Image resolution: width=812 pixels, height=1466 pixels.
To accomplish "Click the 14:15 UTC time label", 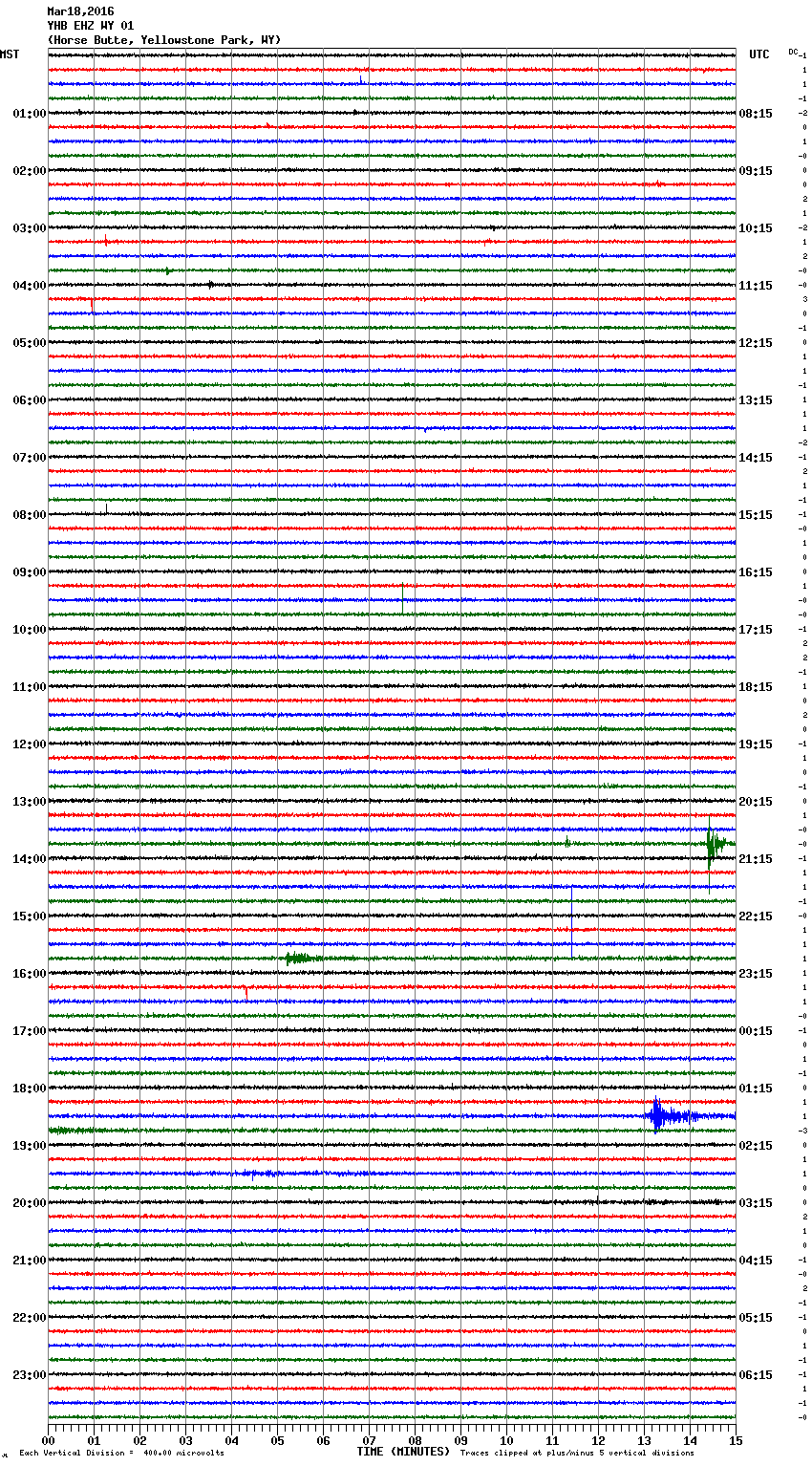I will [756, 458].
